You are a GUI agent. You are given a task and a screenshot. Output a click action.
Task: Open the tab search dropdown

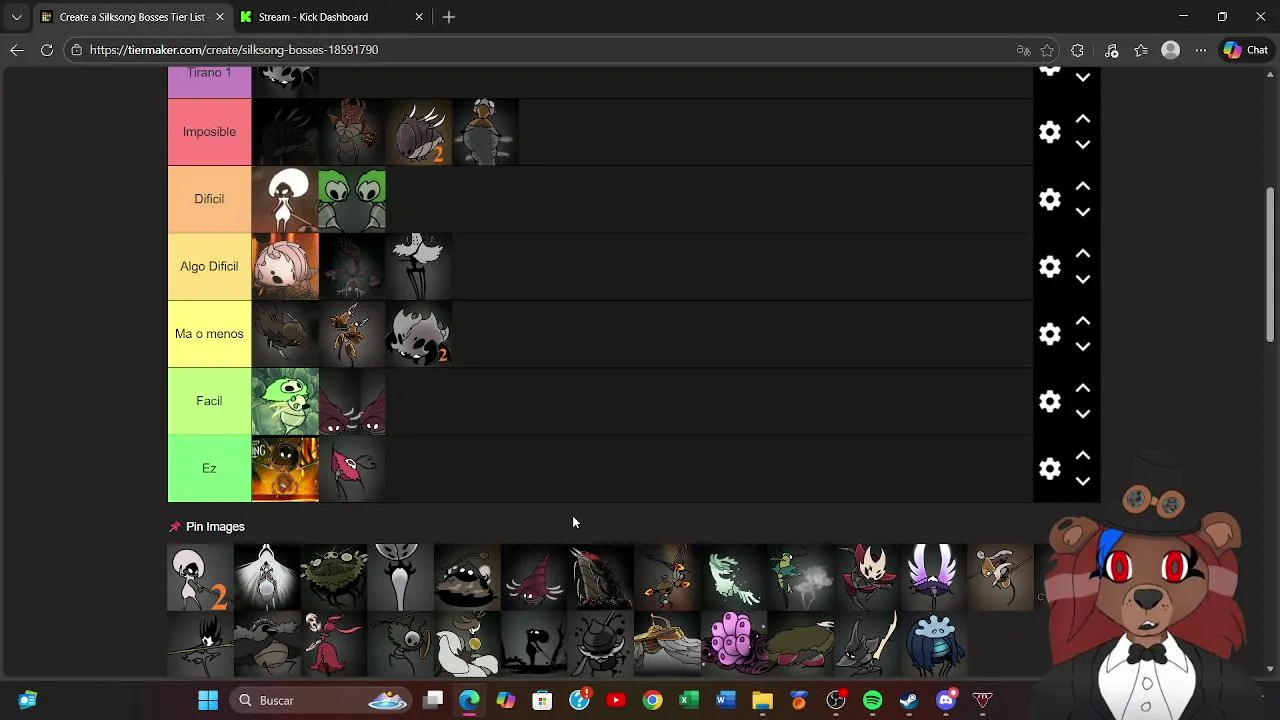pyautogui.click(x=16, y=17)
